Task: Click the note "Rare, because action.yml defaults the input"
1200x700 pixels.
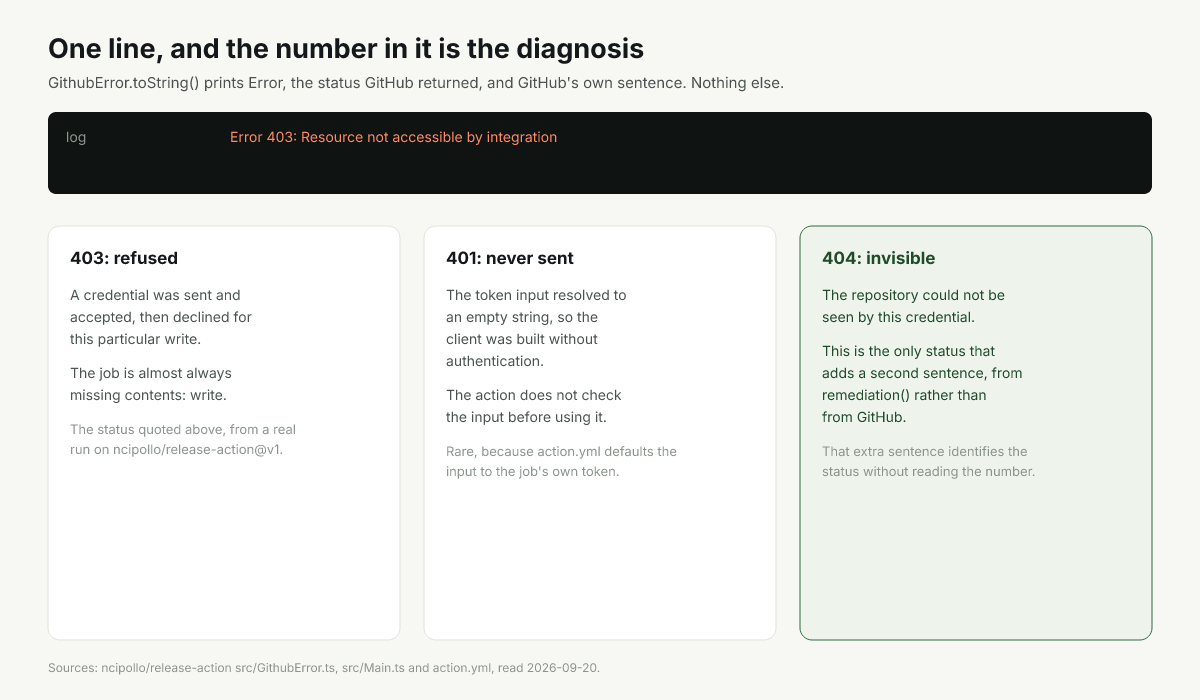Action: point(561,461)
